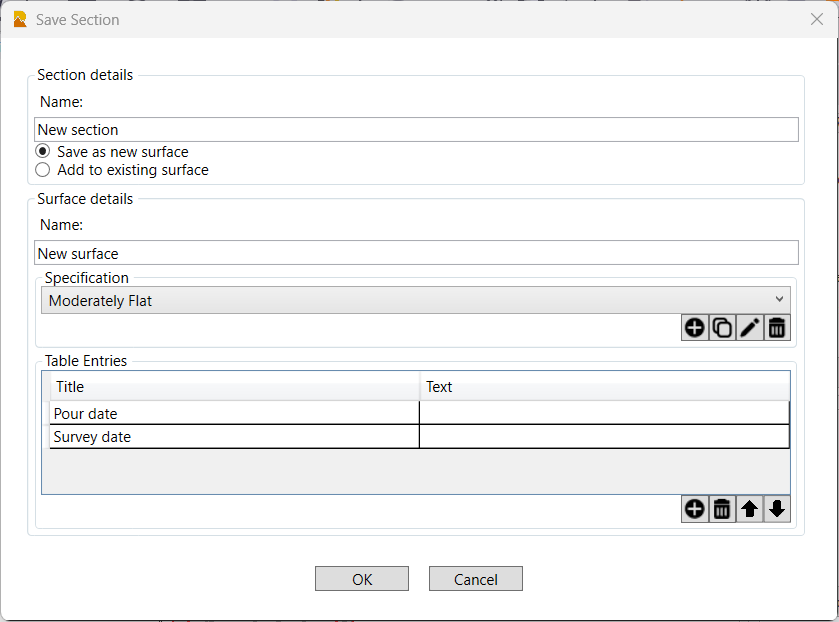Click the Title column header
Viewport: 839px width, 622px height.
pos(234,387)
